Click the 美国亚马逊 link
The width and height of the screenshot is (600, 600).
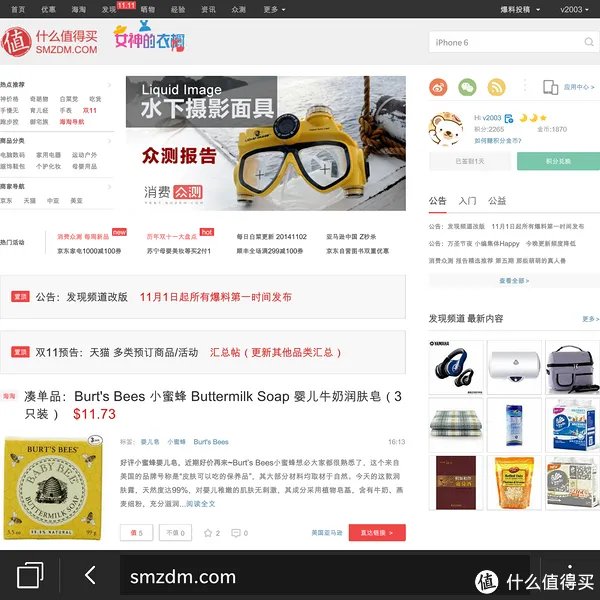pos(327,532)
